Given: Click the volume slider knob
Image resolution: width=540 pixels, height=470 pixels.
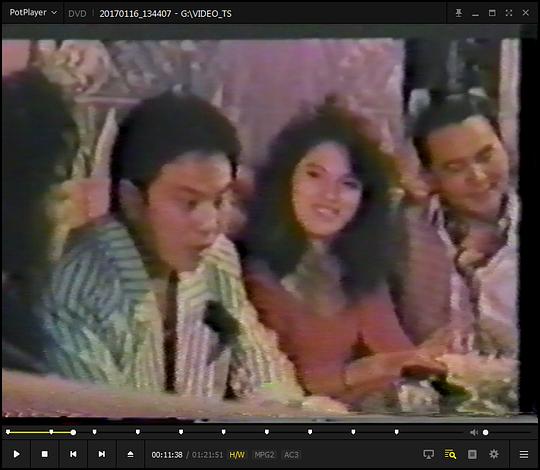Looking at the screenshot, I should [x=485, y=432].
